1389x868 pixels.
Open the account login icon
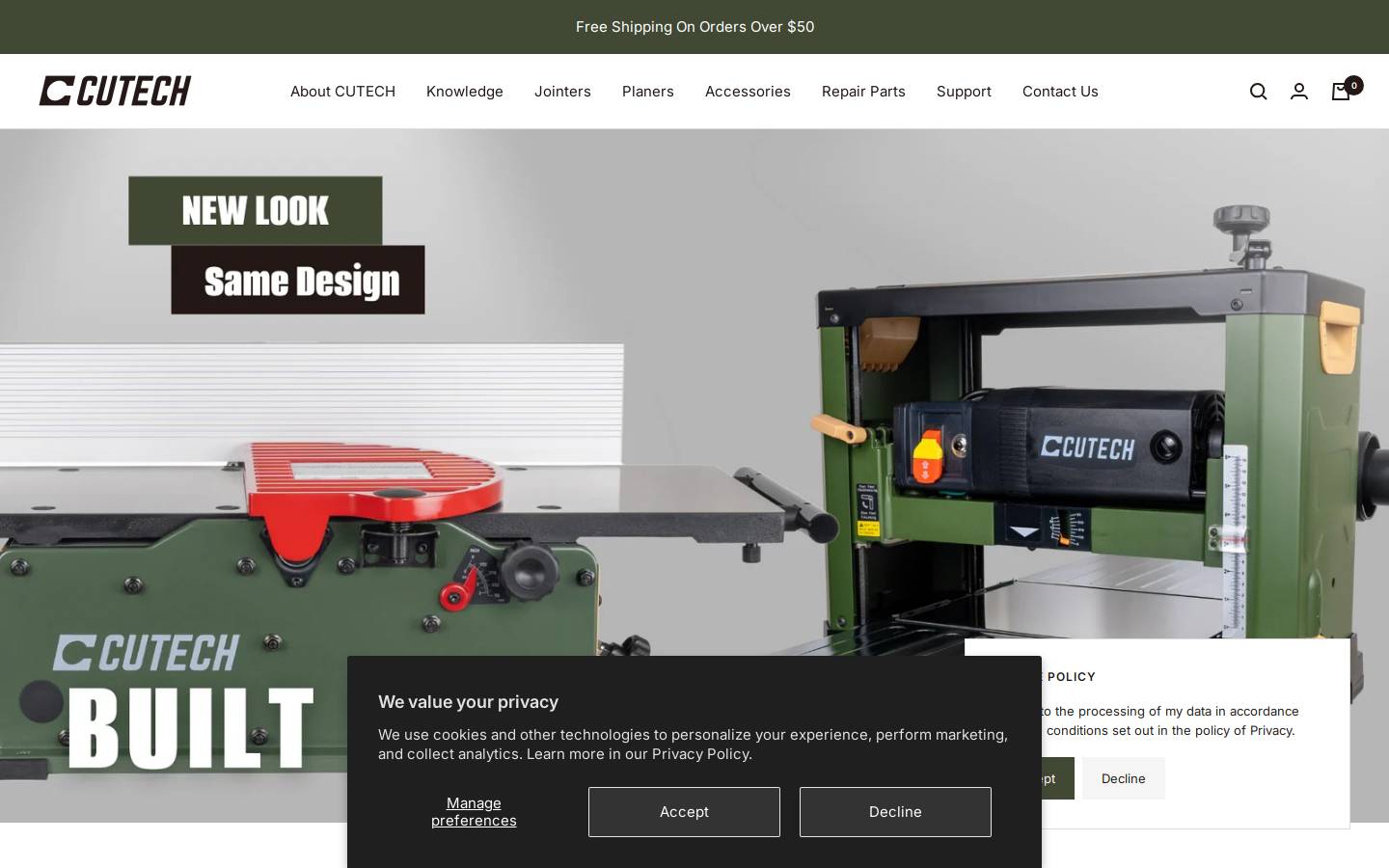coord(1299,92)
